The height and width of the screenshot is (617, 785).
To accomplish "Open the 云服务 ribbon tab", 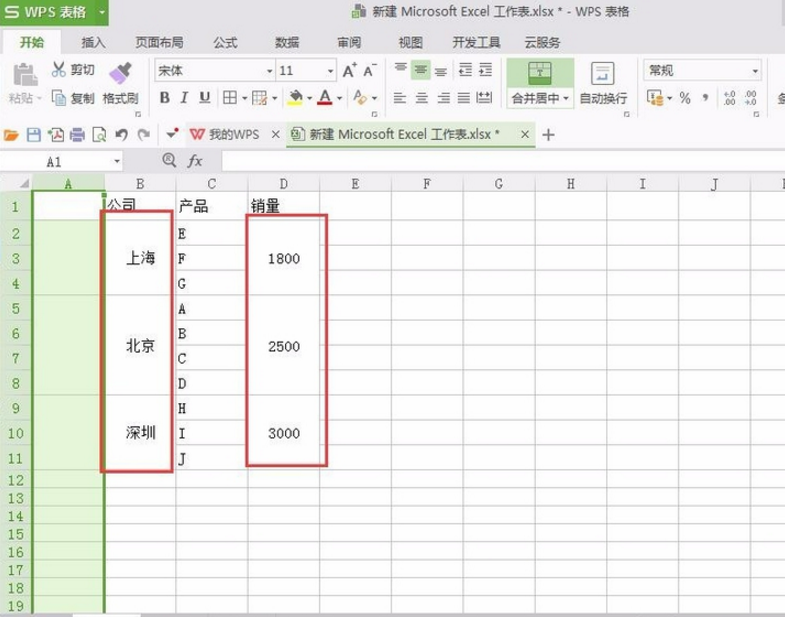I will tap(542, 42).
